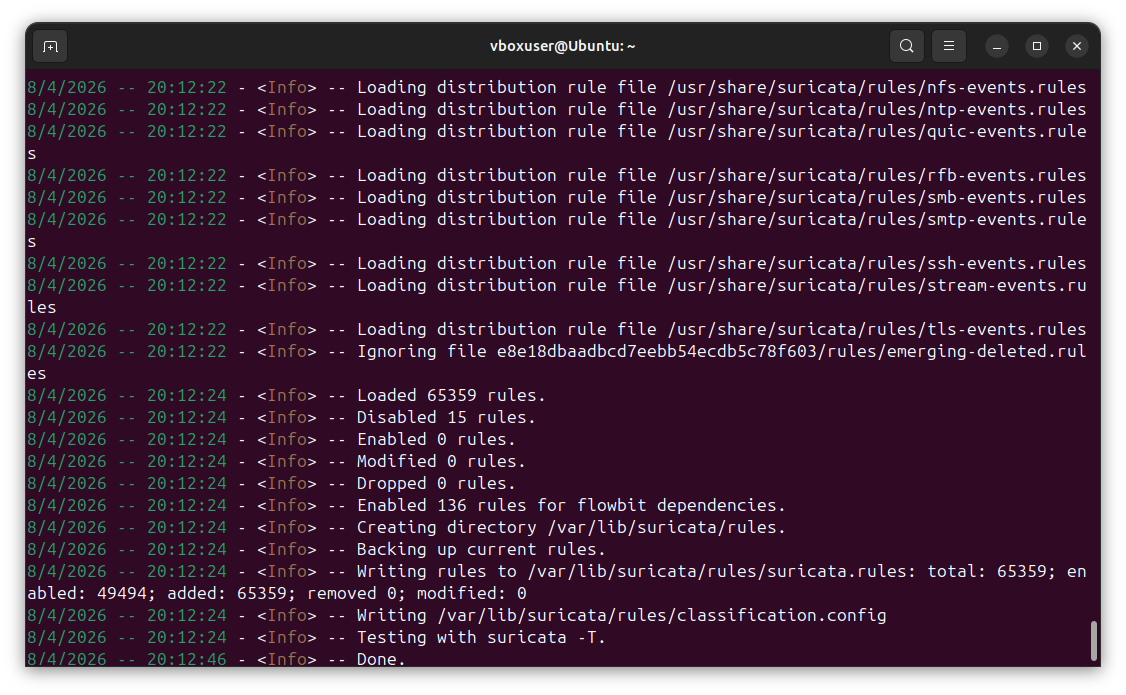Click the magnifying glass in the title bar
This screenshot has height=695, width=1126.
click(907, 46)
